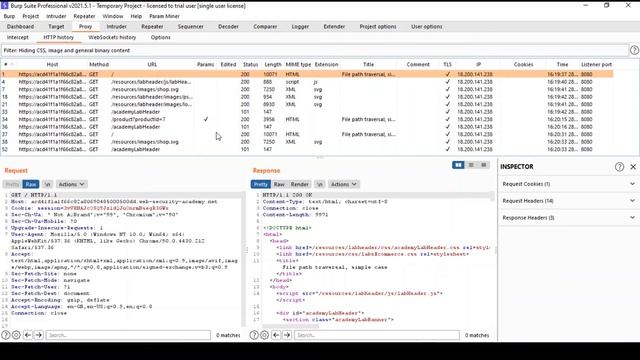Open the Actions dropdown in the Response panel
Image resolution: width=640 pixels, height=360 pixels.
pos(344,184)
